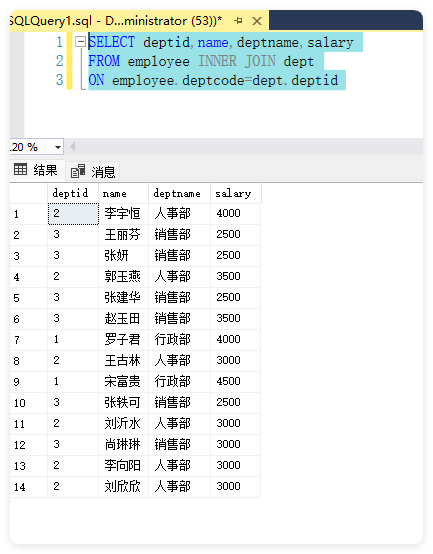Click deptname 人事部 in 刘欣欣 row

pyautogui.click(x=179, y=487)
